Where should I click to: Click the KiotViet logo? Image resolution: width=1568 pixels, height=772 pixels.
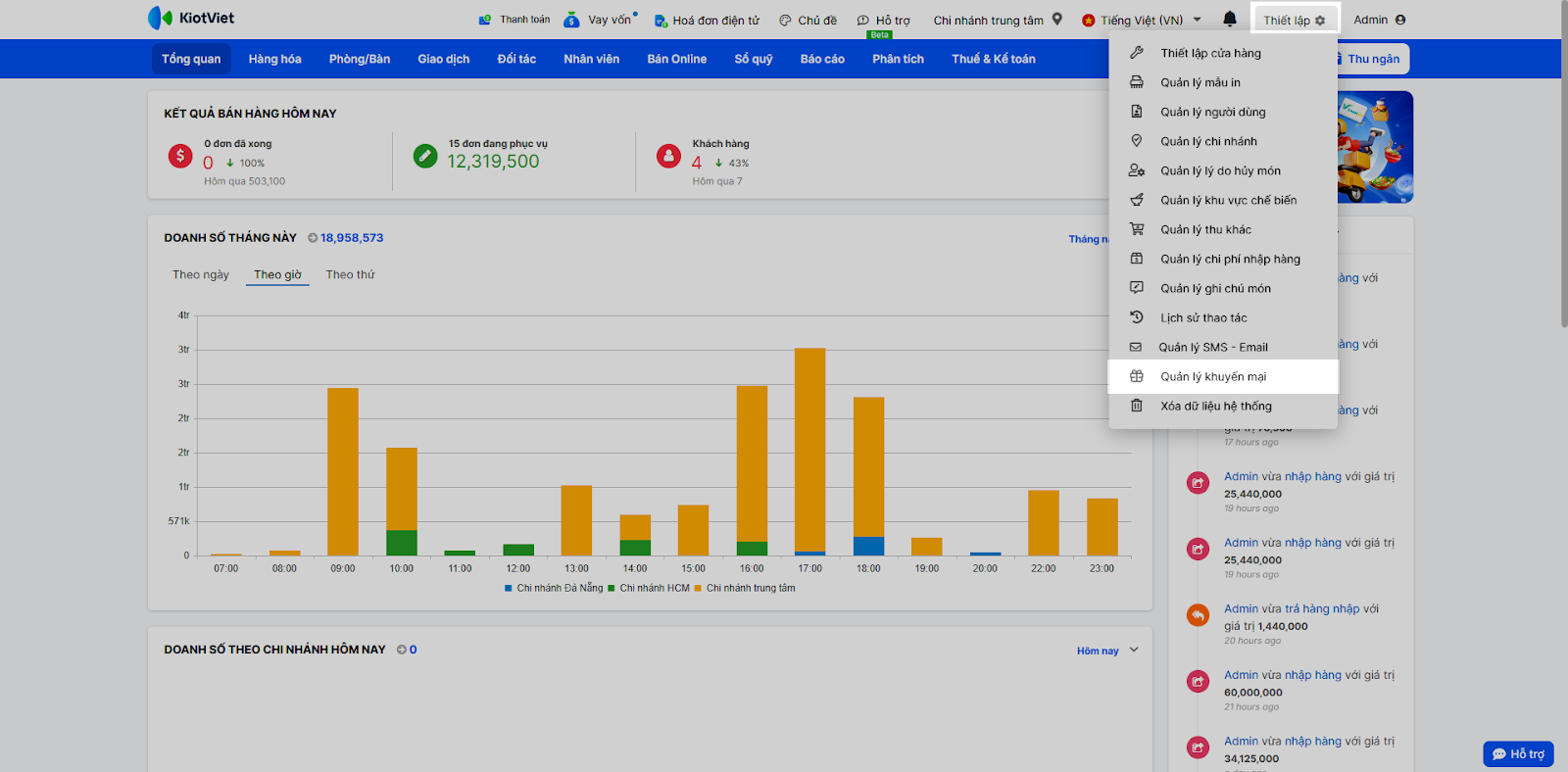pyautogui.click(x=191, y=18)
